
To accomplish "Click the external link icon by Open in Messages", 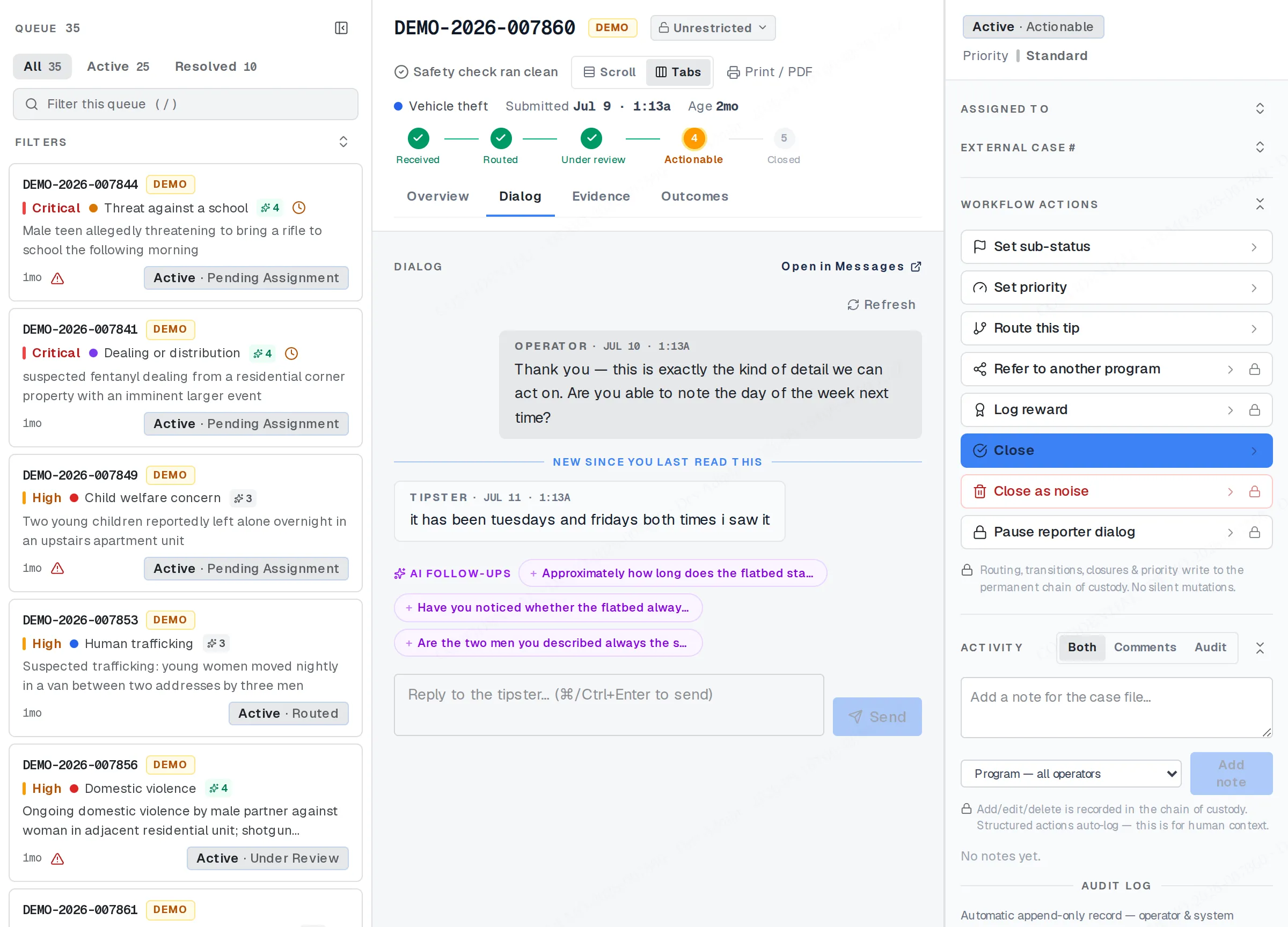I will 916,267.
